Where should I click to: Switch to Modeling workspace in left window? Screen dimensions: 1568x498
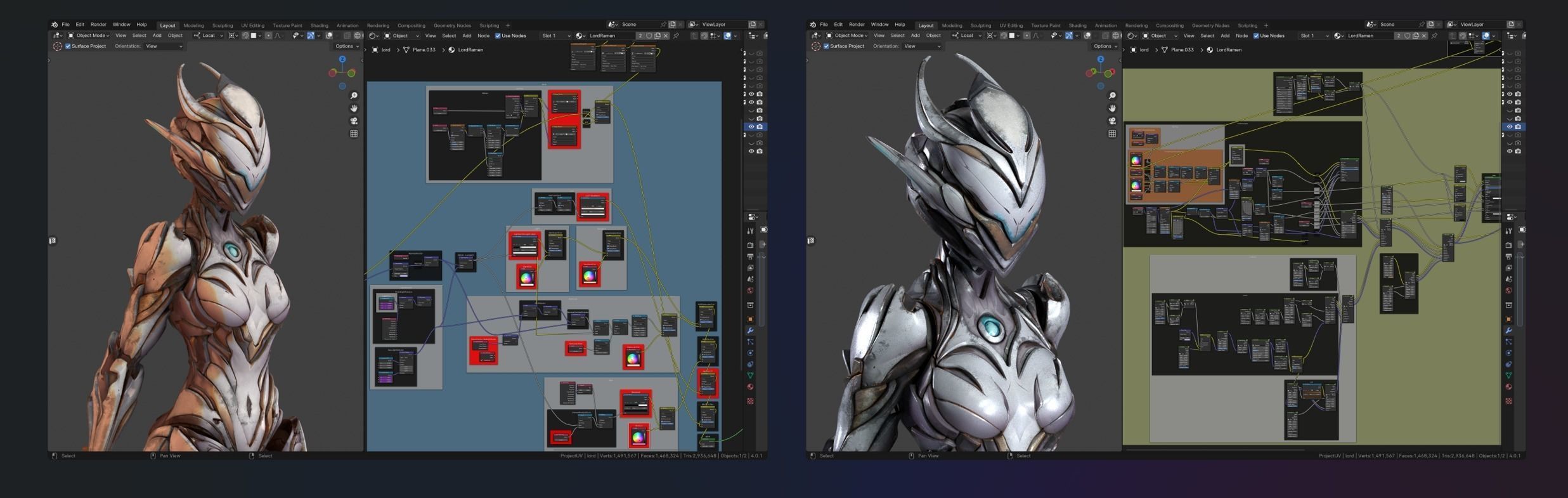coord(194,25)
